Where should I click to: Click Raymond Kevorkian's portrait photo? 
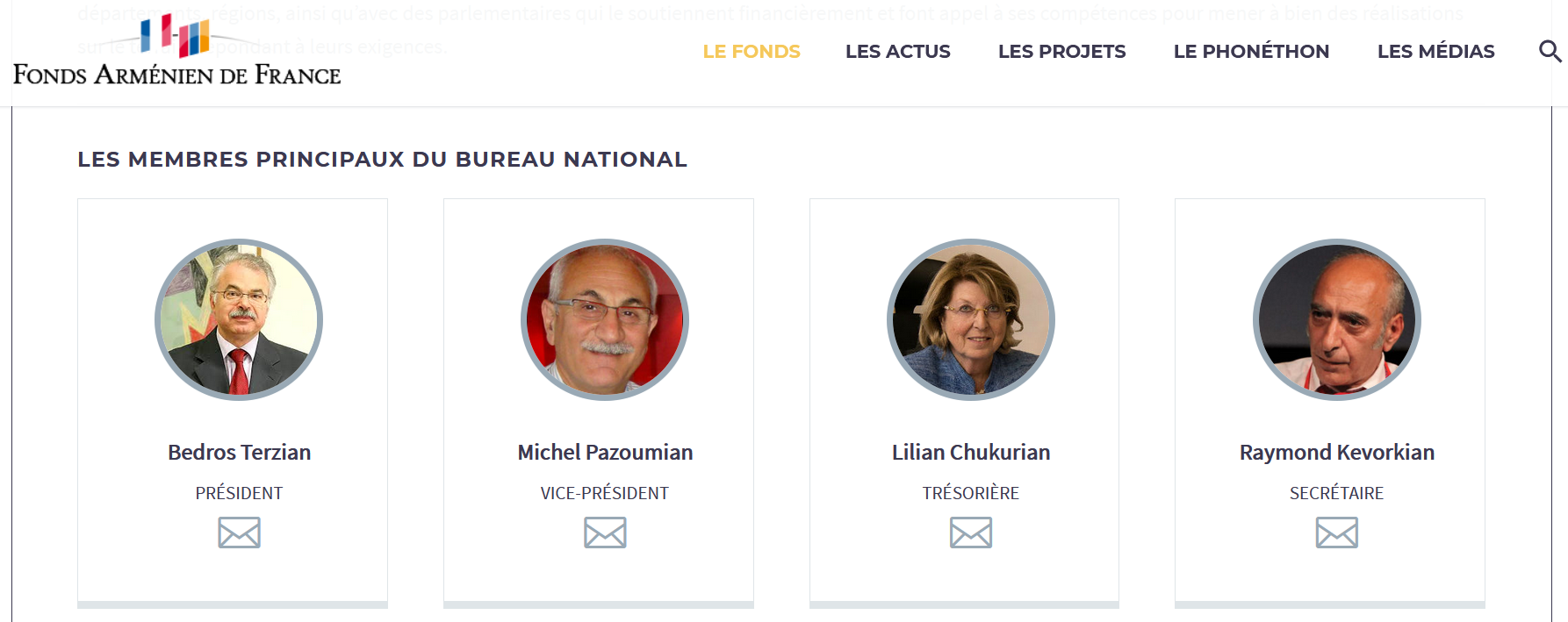[1336, 319]
